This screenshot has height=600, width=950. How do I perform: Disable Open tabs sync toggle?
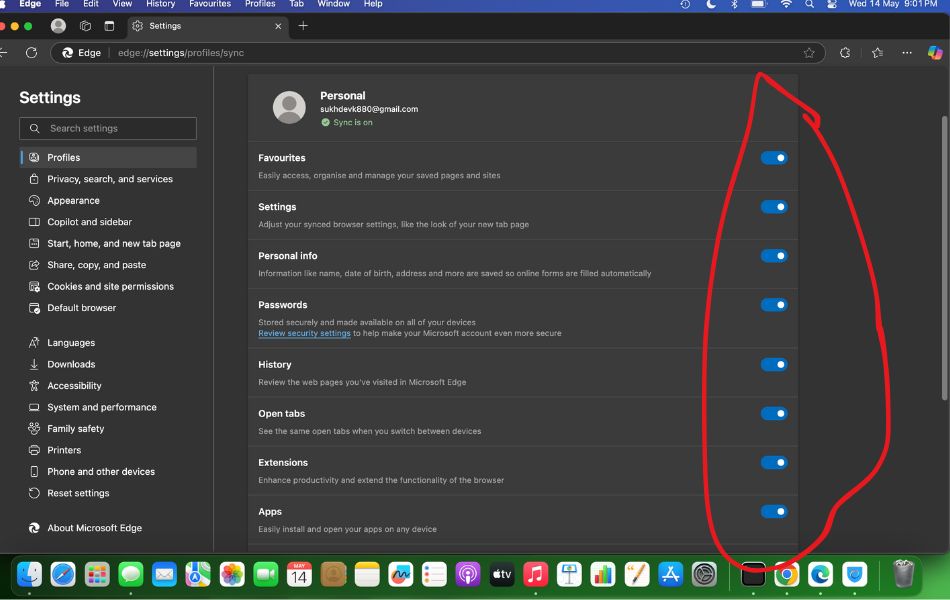pyautogui.click(x=774, y=414)
